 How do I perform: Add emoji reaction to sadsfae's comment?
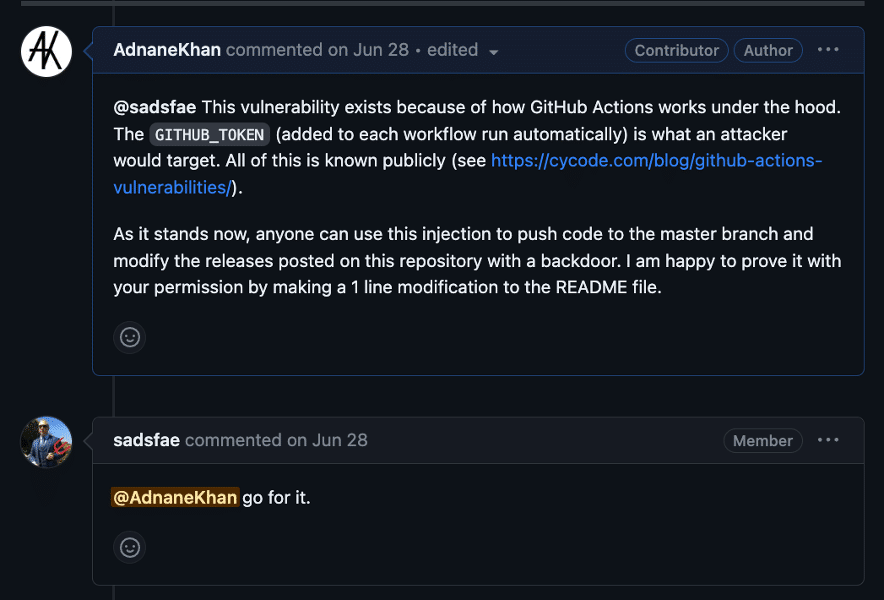tap(130, 547)
